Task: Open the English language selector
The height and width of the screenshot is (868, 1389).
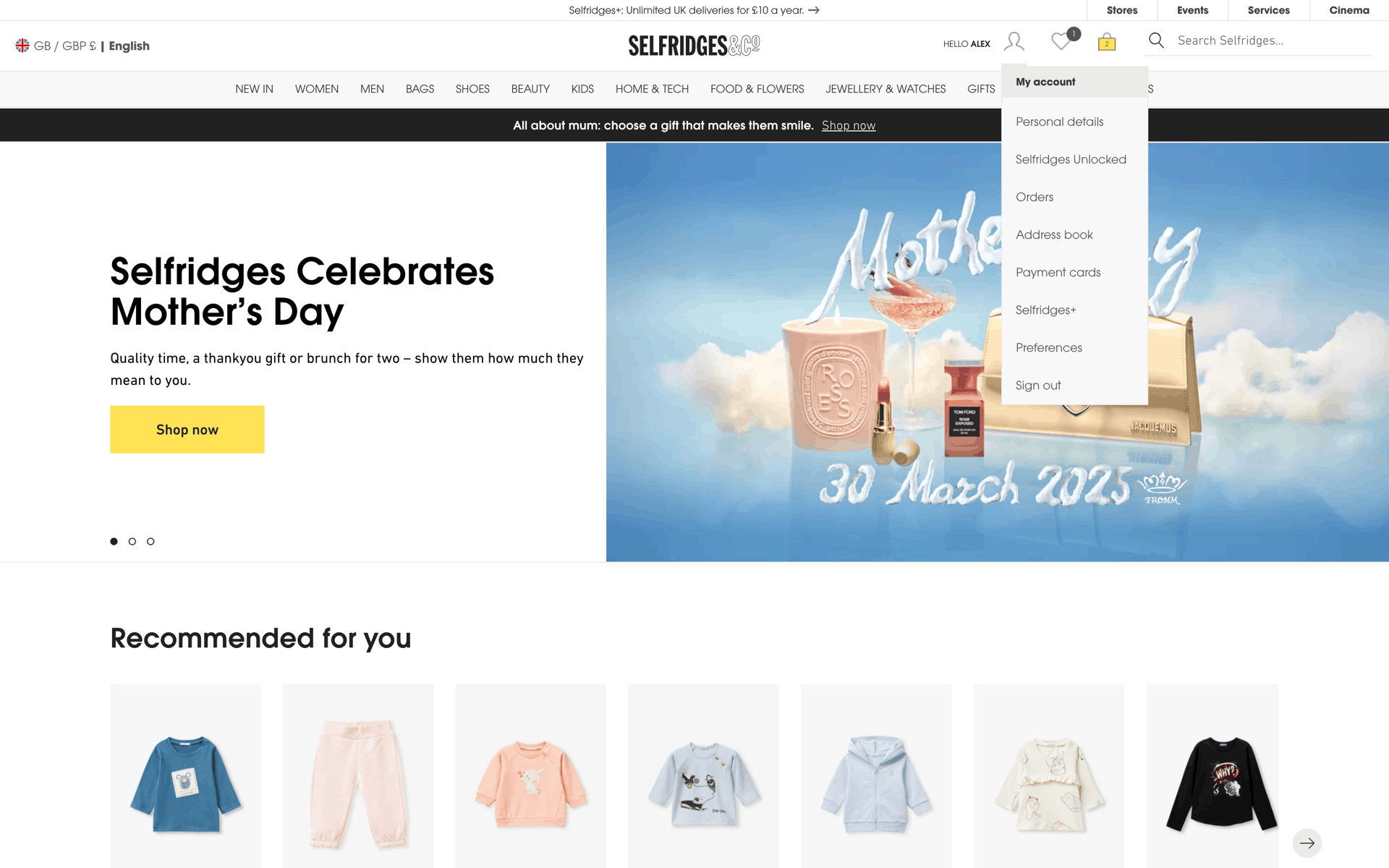Action: point(129,46)
